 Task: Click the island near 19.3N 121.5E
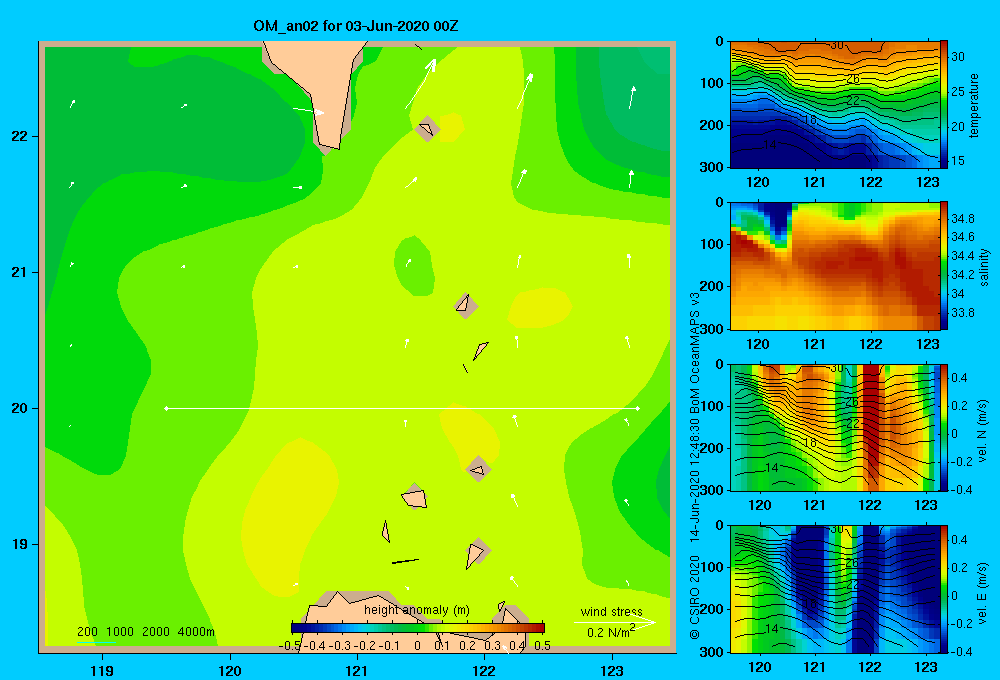point(415,497)
